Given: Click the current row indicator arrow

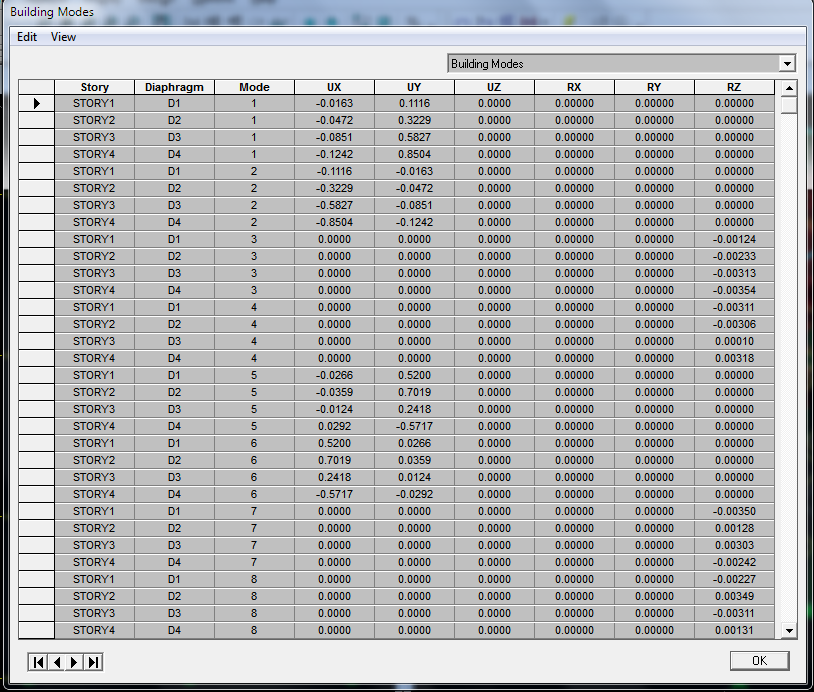Looking at the screenshot, I should 36,103.
